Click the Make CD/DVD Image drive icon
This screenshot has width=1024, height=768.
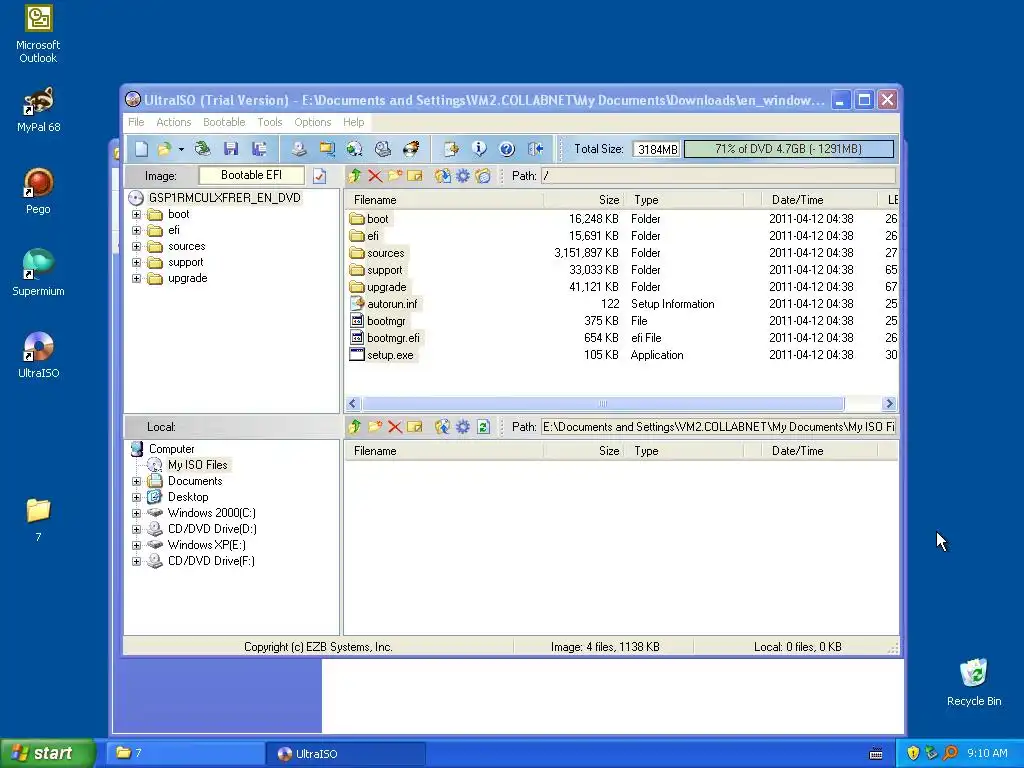click(x=299, y=149)
